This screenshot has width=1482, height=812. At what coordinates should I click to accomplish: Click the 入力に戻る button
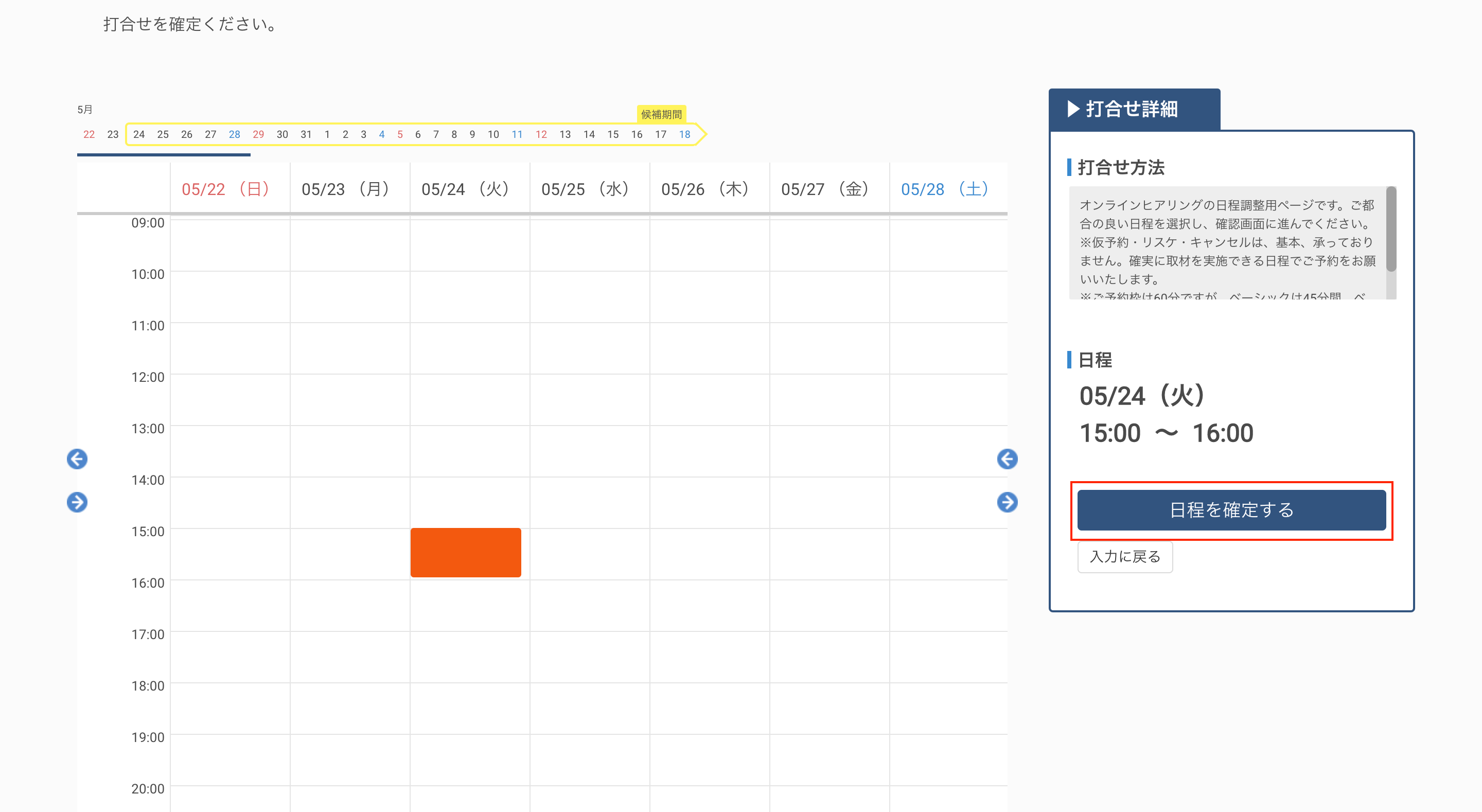coord(1125,556)
